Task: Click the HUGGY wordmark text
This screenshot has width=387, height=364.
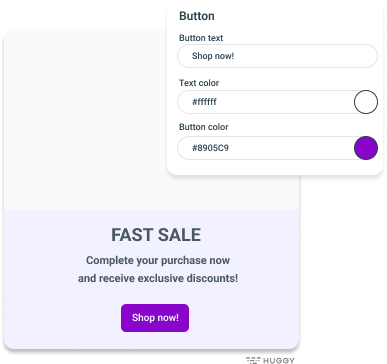Action: pos(279,360)
